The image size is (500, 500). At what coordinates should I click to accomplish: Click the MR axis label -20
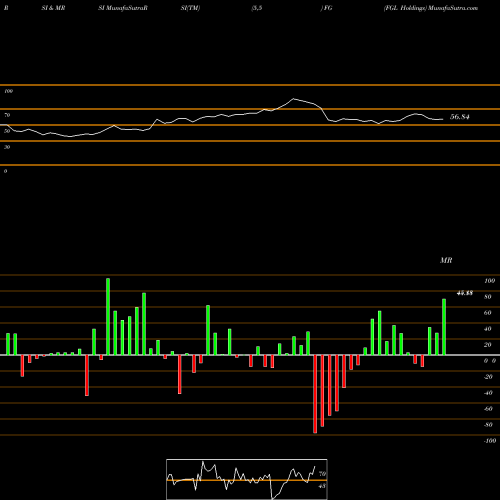pyautogui.click(x=488, y=377)
